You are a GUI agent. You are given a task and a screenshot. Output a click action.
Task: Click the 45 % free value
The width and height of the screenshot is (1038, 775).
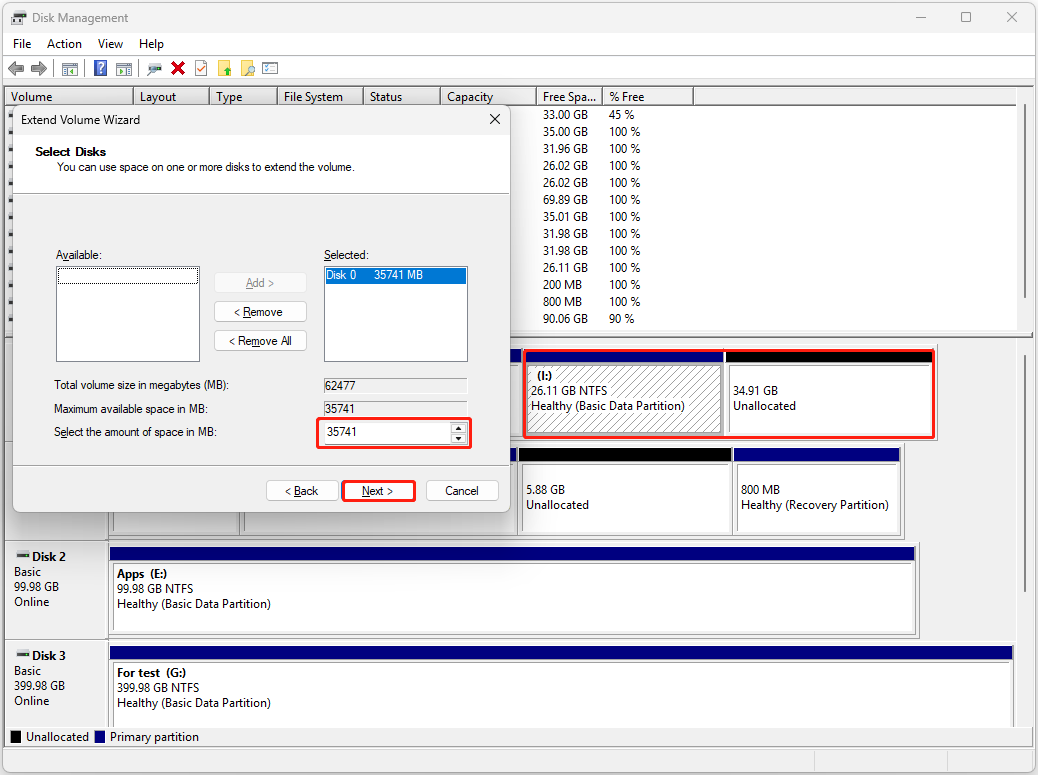click(621, 115)
